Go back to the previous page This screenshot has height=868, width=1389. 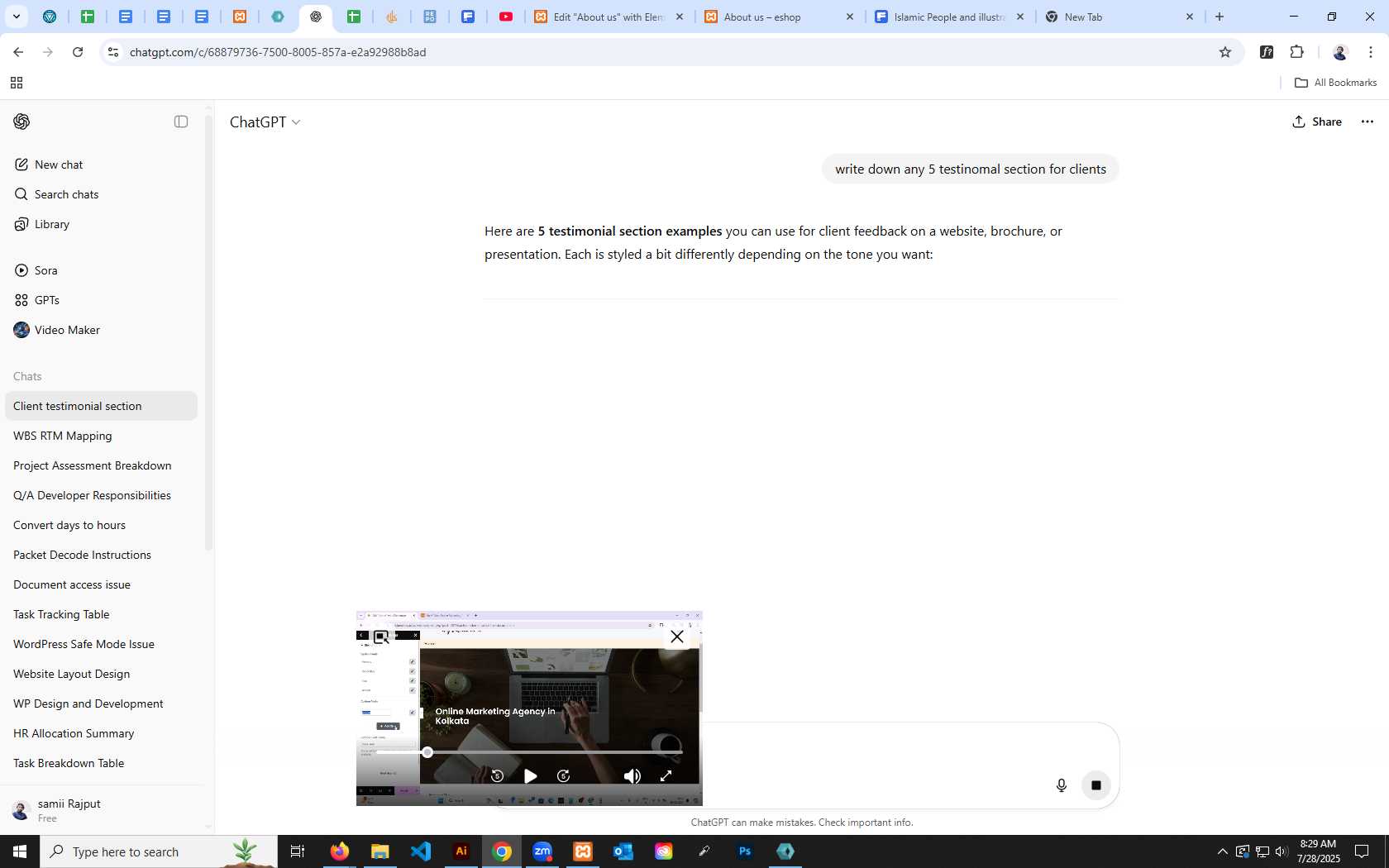pos(18,52)
